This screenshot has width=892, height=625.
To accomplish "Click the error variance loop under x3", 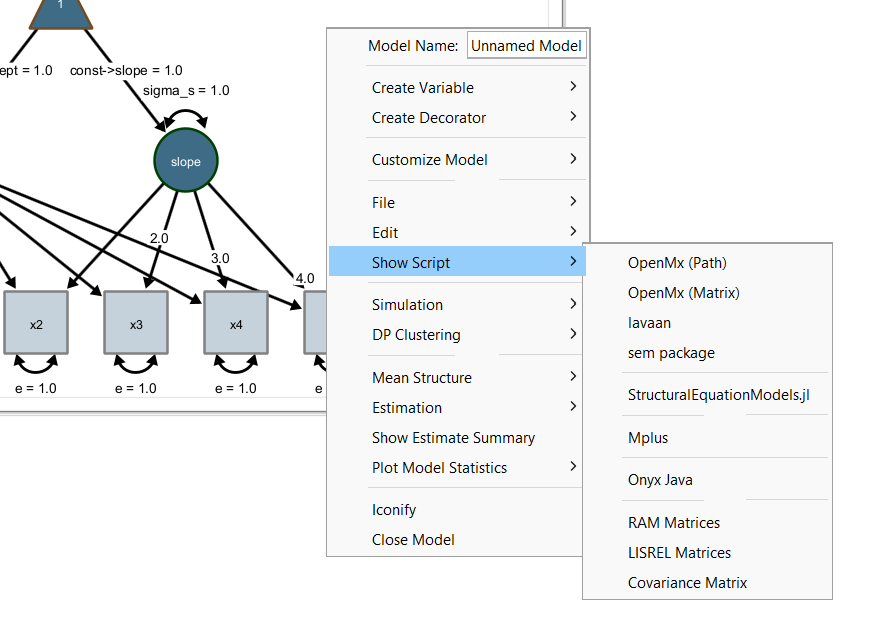I will (136, 366).
